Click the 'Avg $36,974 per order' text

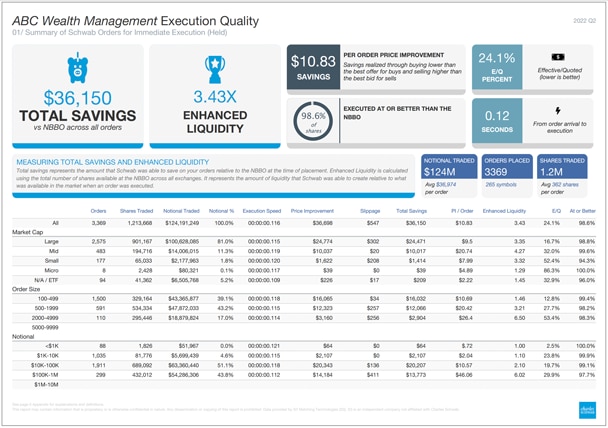(440, 188)
